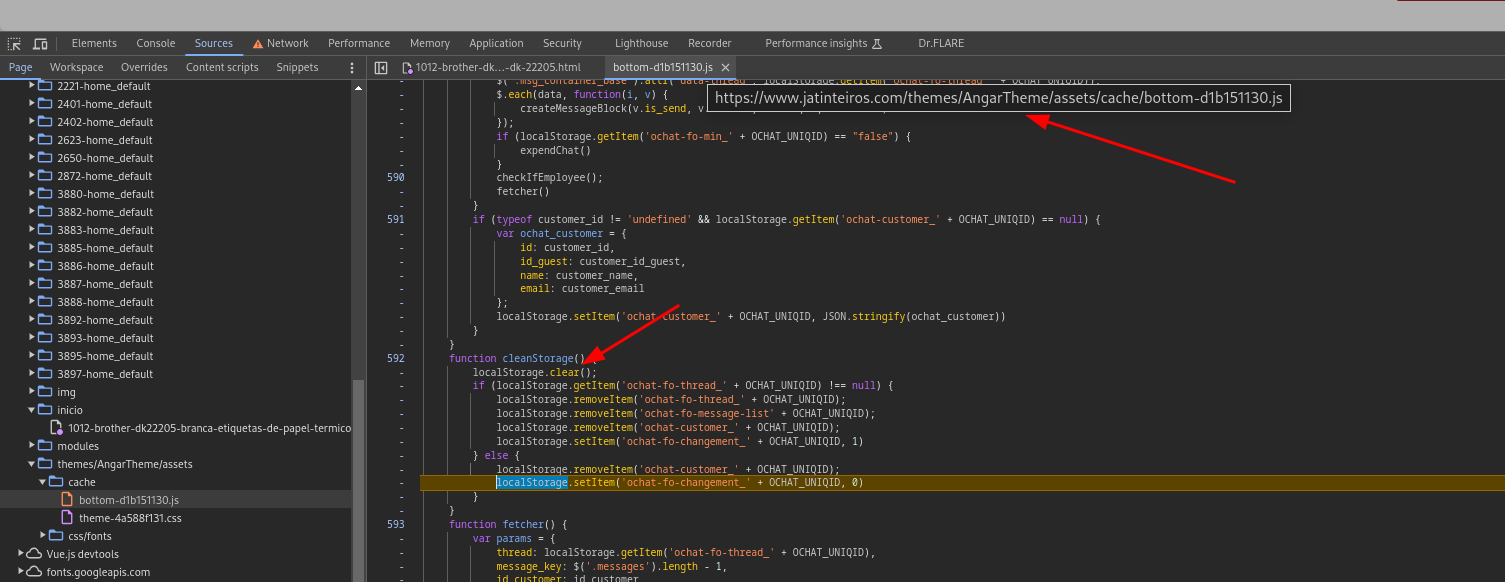This screenshot has height=582, width=1505.
Task: Switch to the Console tab
Action: point(156,44)
